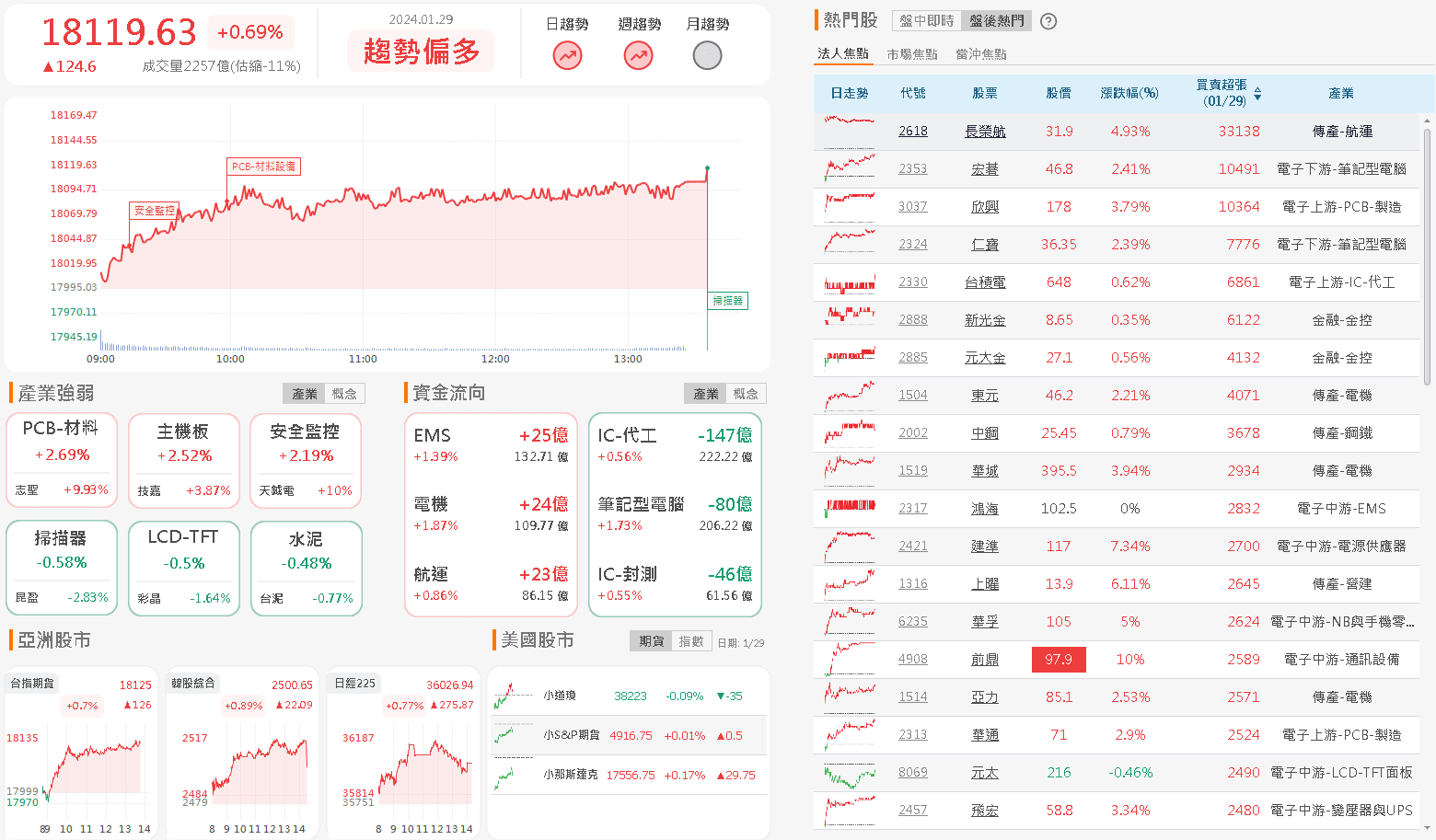Open the 欣興 stock name link

click(x=984, y=207)
